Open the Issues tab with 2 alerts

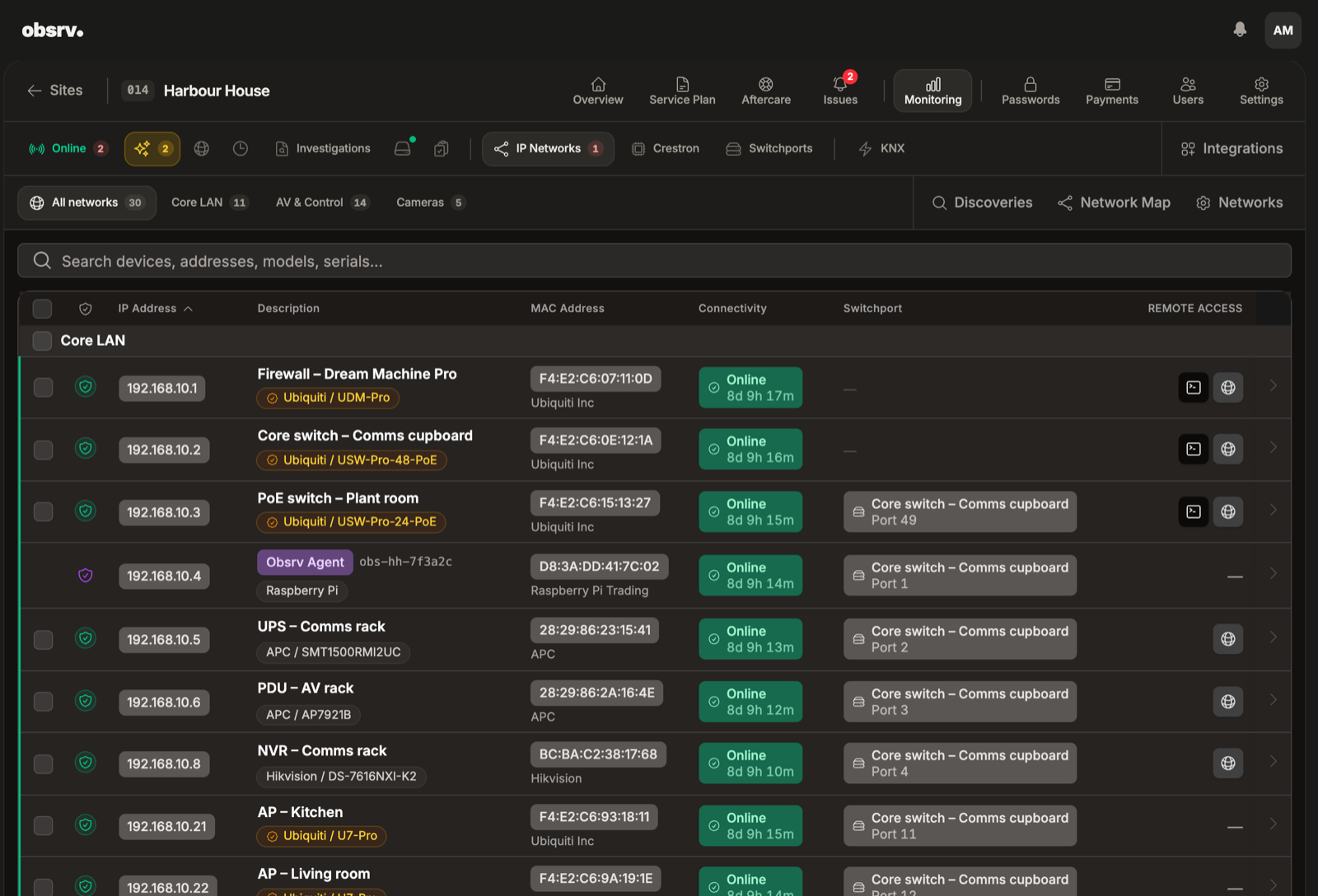(x=840, y=91)
